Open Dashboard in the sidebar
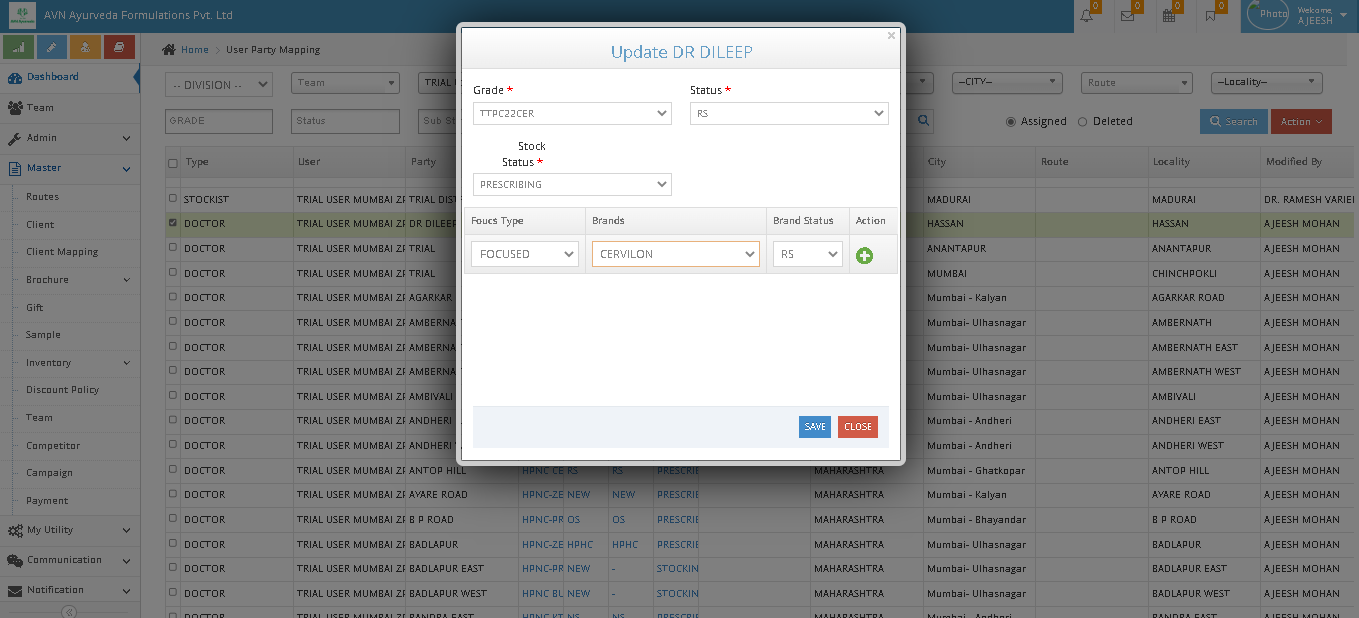The width and height of the screenshot is (1359, 618). pyautogui.click(x=52, y=77)
